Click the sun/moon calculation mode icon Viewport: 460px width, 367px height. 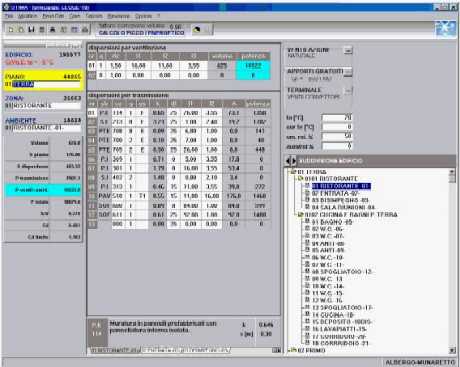(197, 30)
